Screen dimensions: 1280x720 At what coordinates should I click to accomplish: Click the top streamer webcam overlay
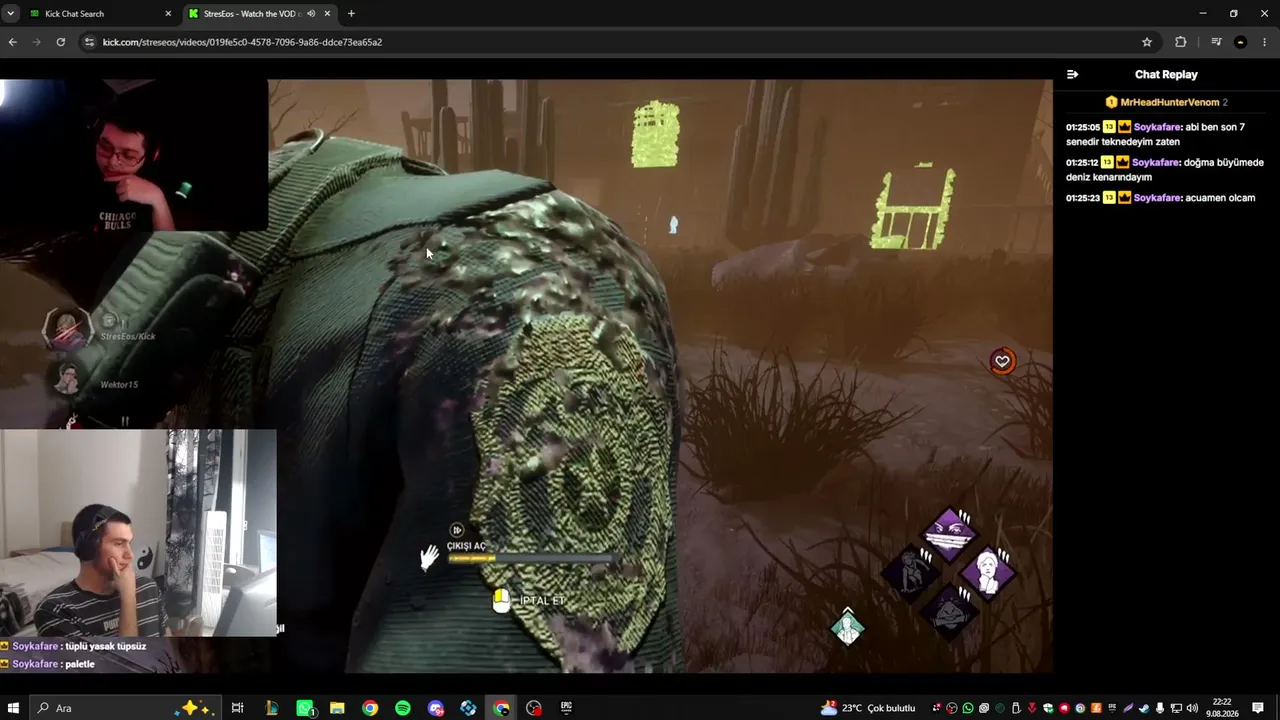(x=134, y=156)
